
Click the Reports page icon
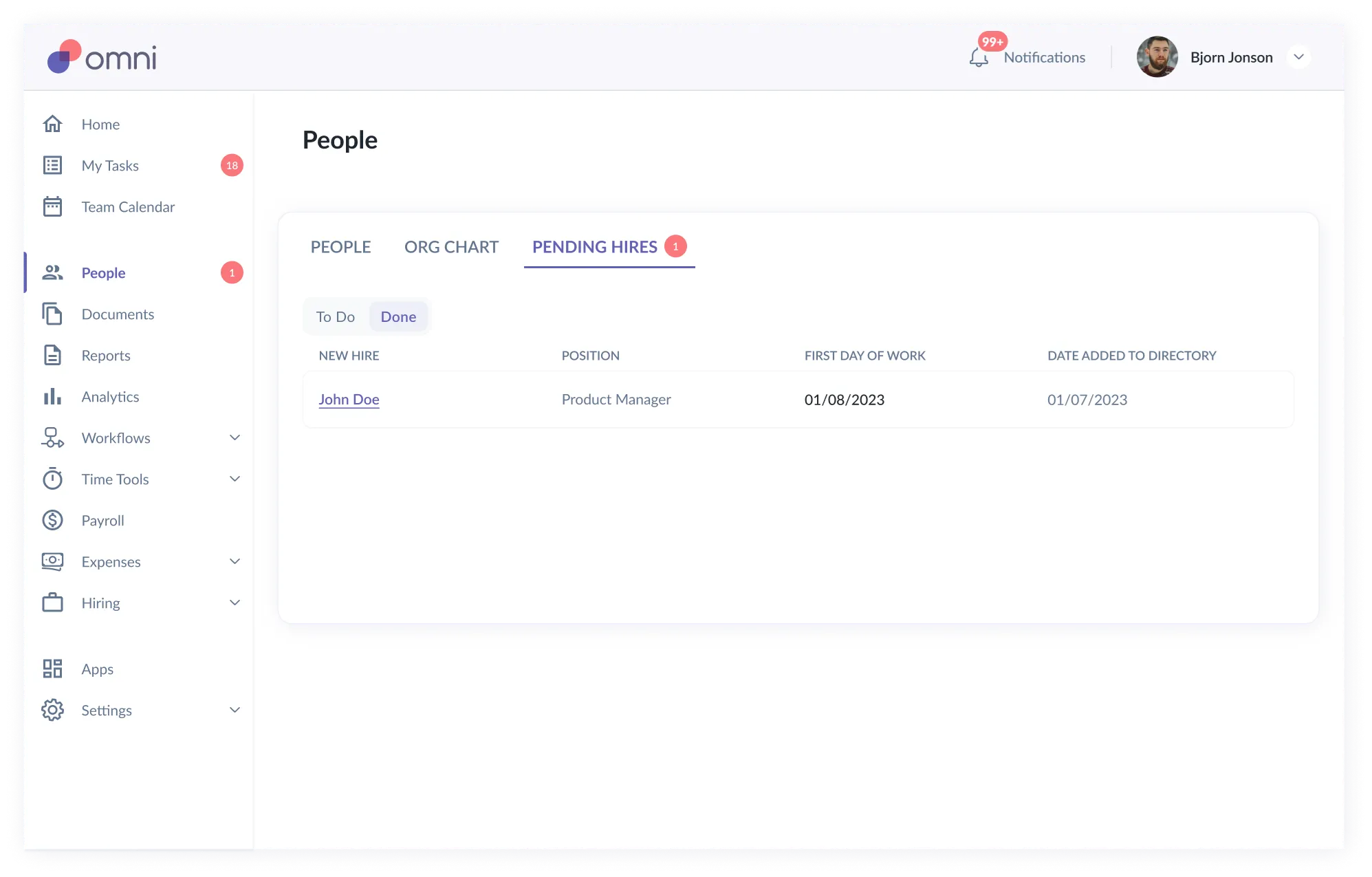pyautogui.click(x=52, y=356)
